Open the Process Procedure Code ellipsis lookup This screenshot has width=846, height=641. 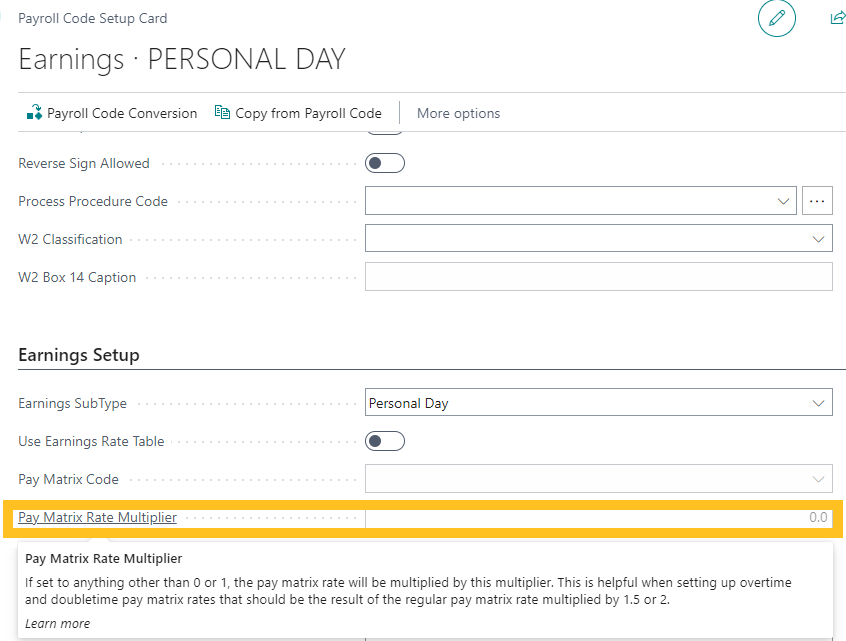tap(817, 201)
